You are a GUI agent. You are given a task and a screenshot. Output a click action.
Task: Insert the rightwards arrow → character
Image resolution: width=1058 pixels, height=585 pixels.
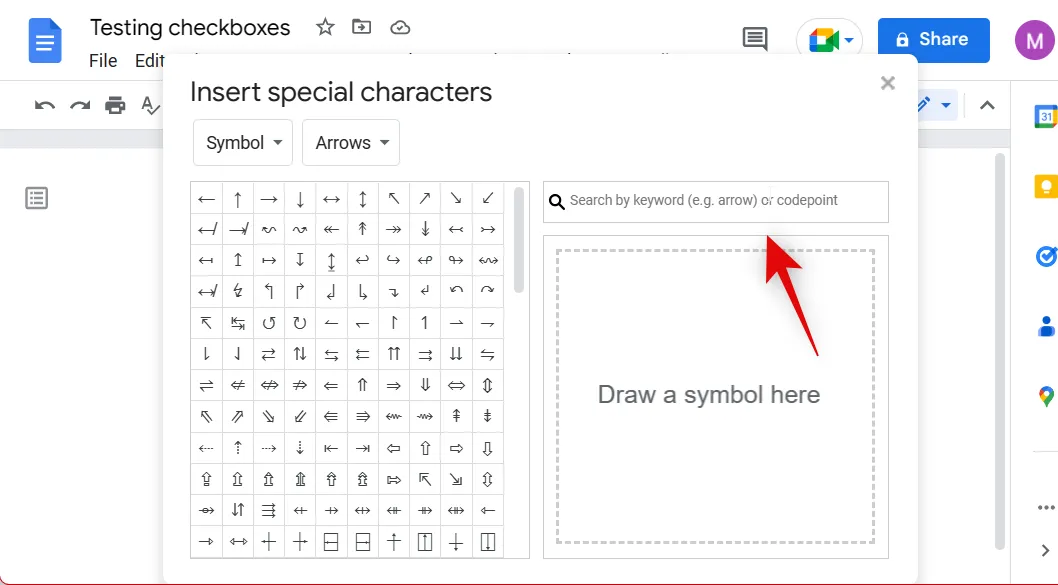269,198
